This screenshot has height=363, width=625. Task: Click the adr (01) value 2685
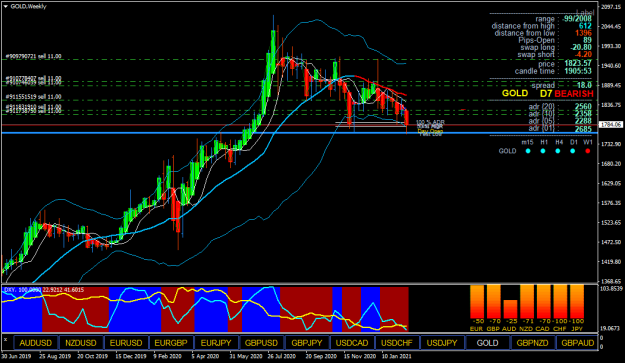(x=583, y=129)
